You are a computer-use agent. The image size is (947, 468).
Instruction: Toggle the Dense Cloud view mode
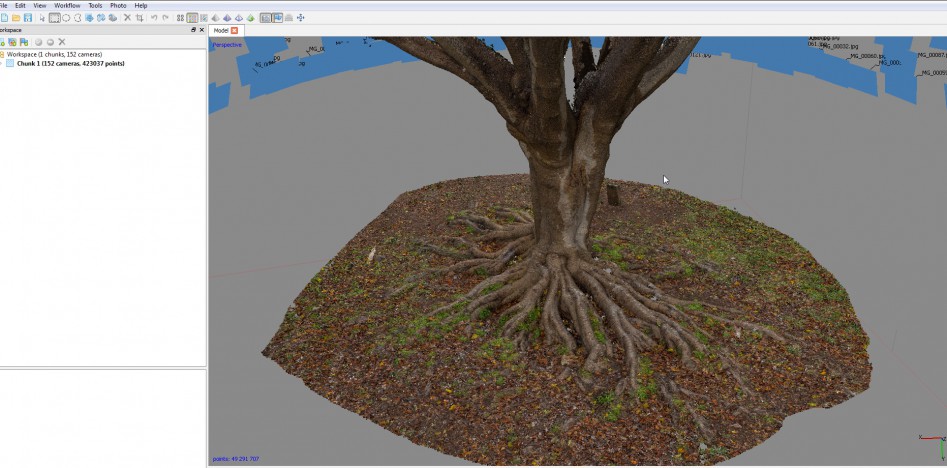click(x=192, y=18)
